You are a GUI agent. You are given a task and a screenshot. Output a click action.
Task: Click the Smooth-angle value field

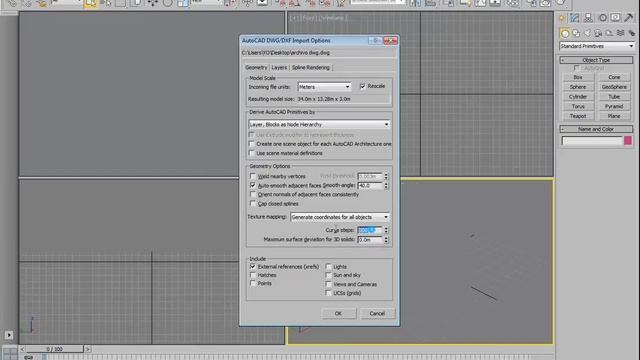click(370, 185)
